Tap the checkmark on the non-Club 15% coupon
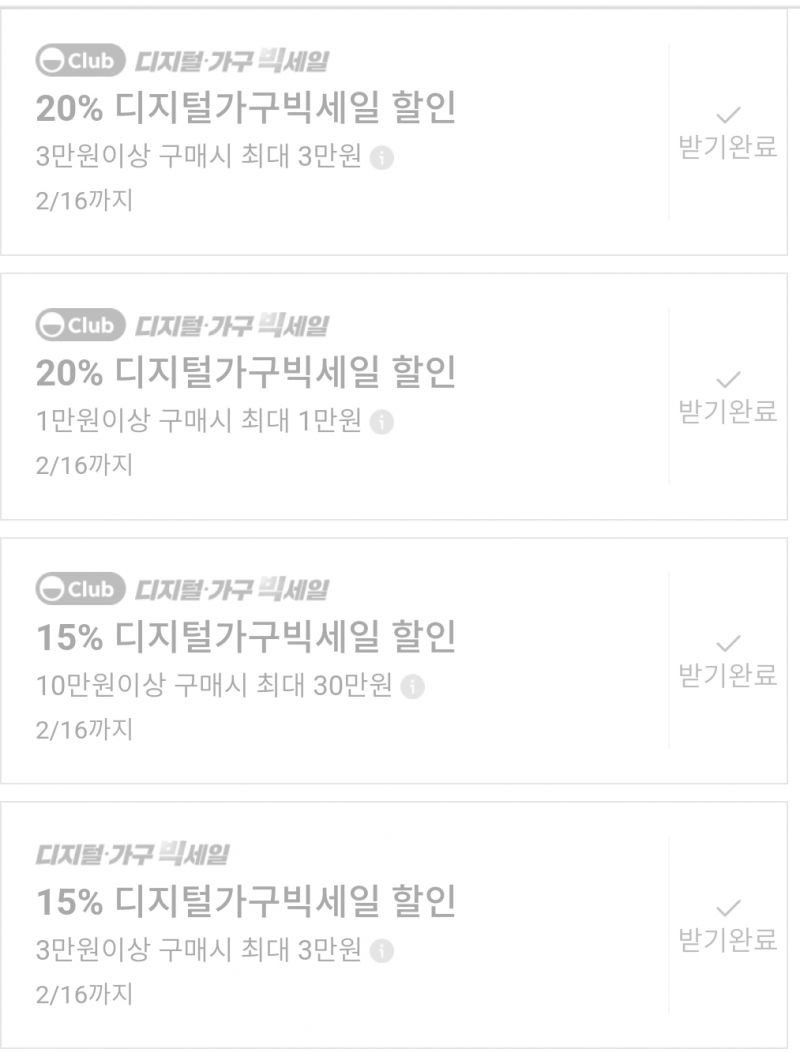The image size is (800, 1053). point(728,909)
